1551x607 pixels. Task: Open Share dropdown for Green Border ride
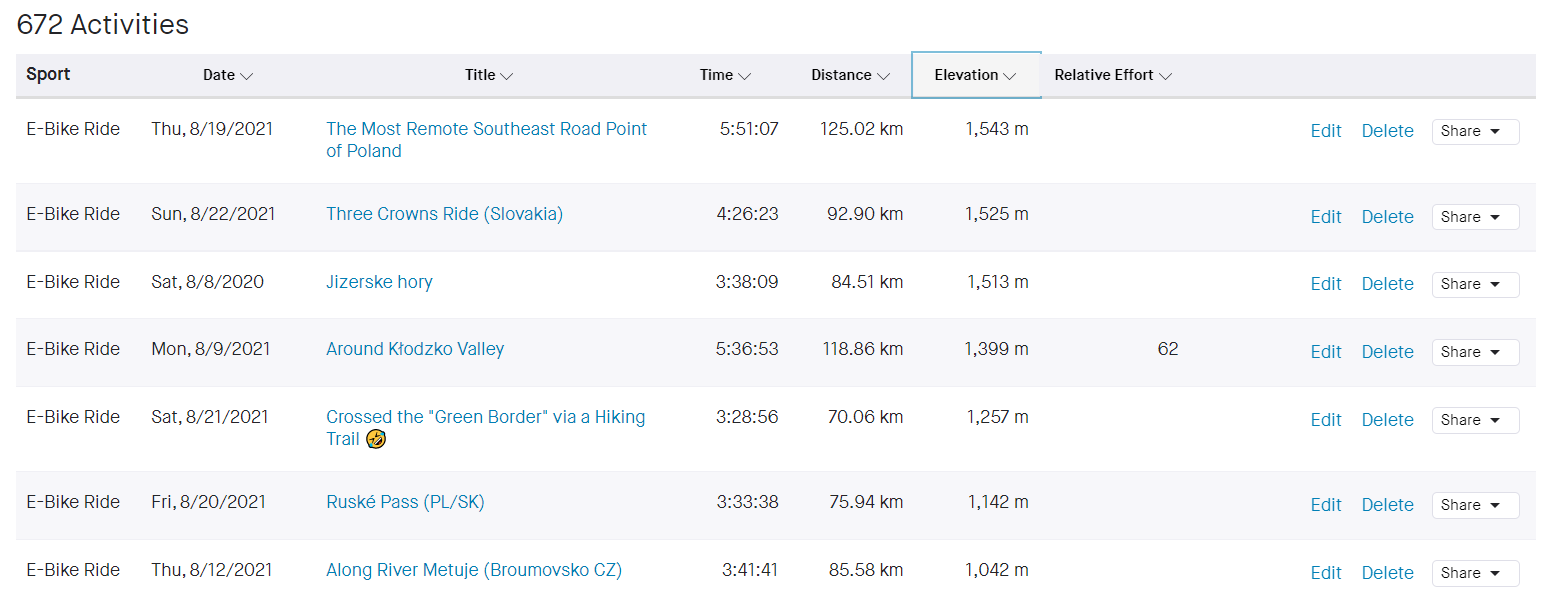click(1475, 420)
